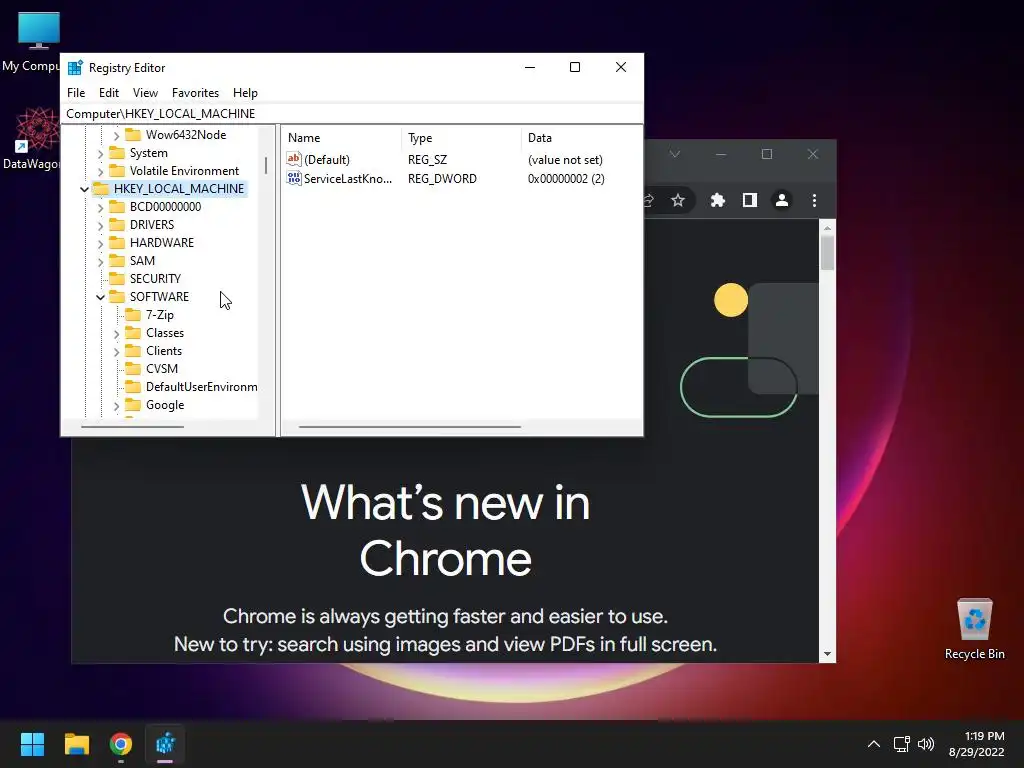This screenshot has width=1024, height=768.
Task: Open the volume speaker tray icon
Action: click(x=926, y=744)
